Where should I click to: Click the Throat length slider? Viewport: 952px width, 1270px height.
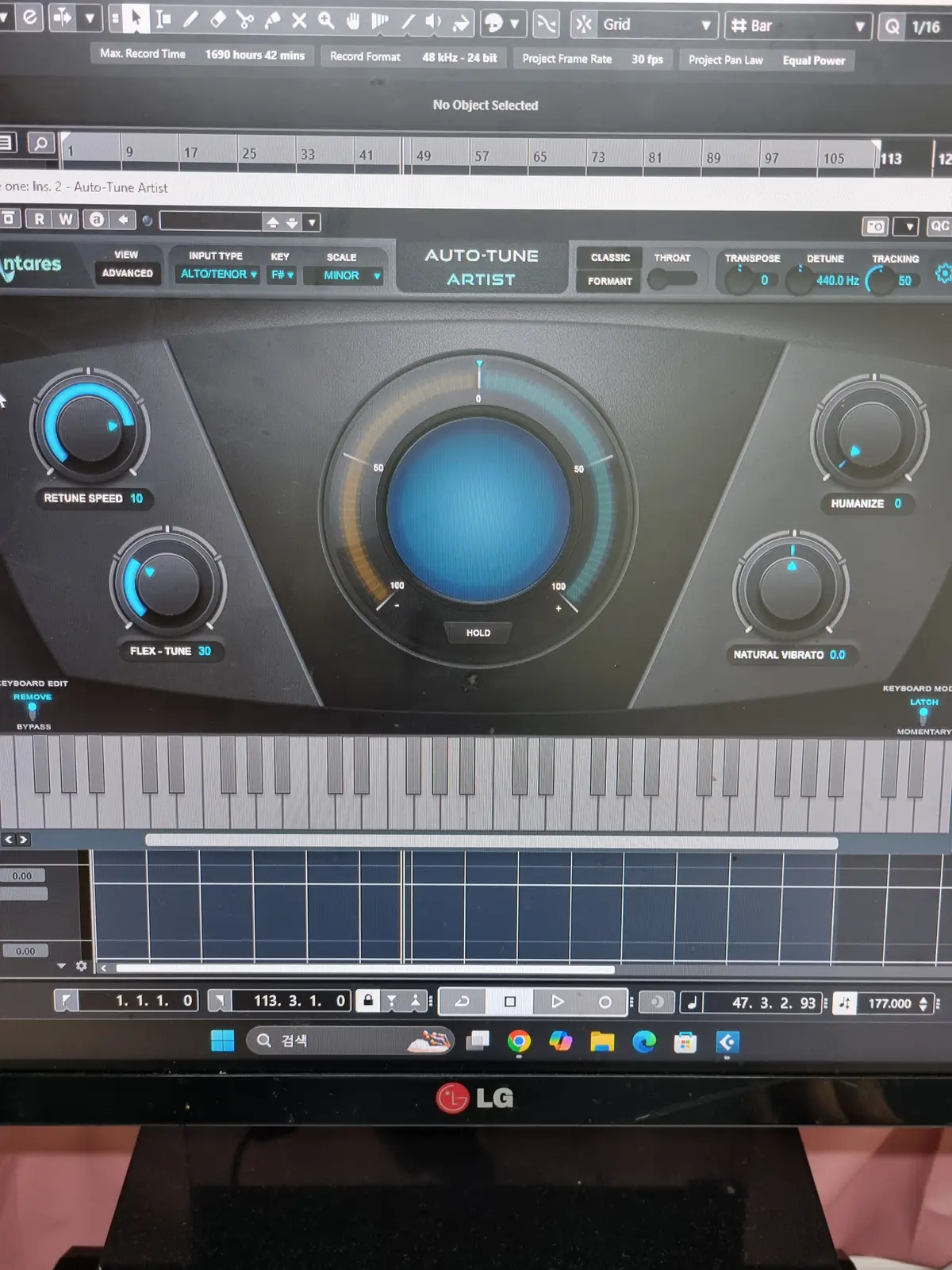672,279
